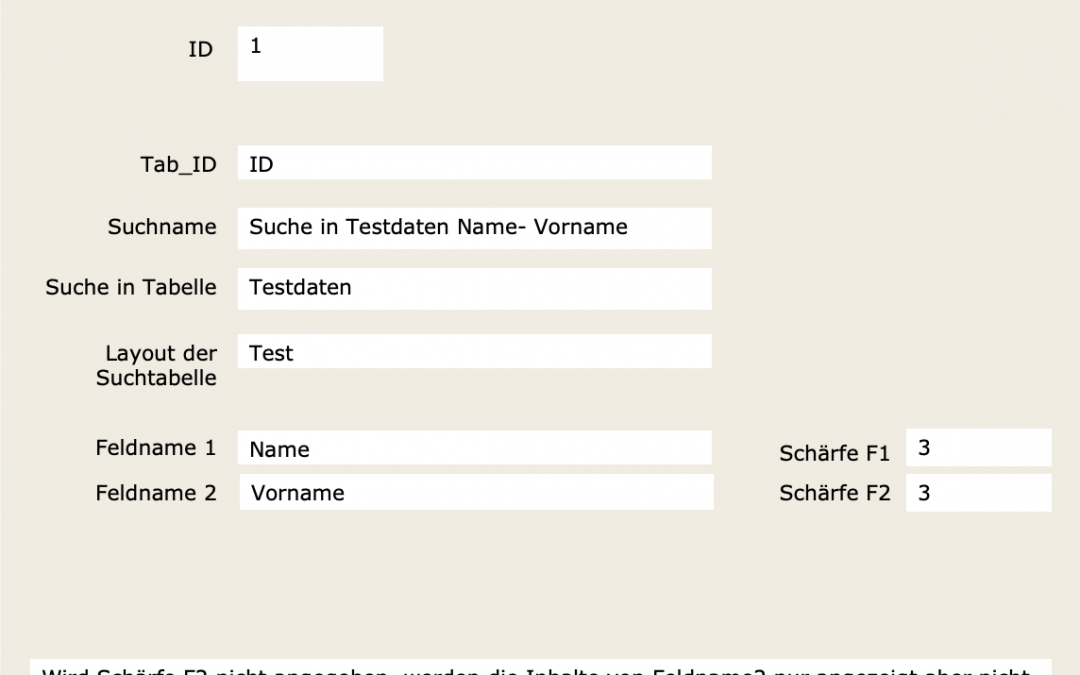Click into the Suchname field
Screen dimensions: 1080x675
[x=474, y=228]
